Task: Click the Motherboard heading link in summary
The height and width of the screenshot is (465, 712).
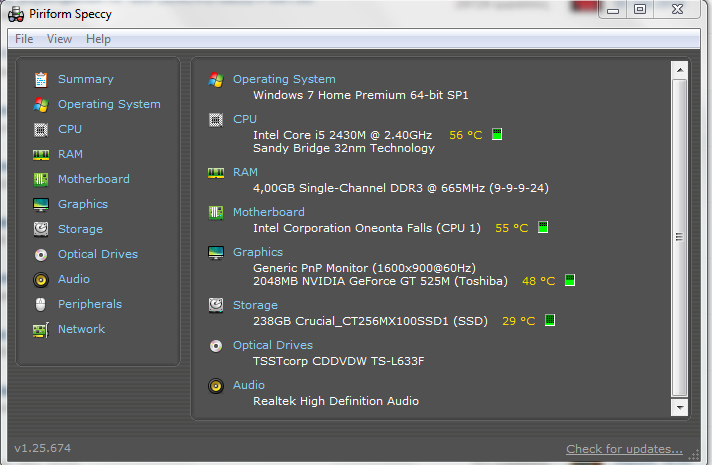Action: click(269, 212)
